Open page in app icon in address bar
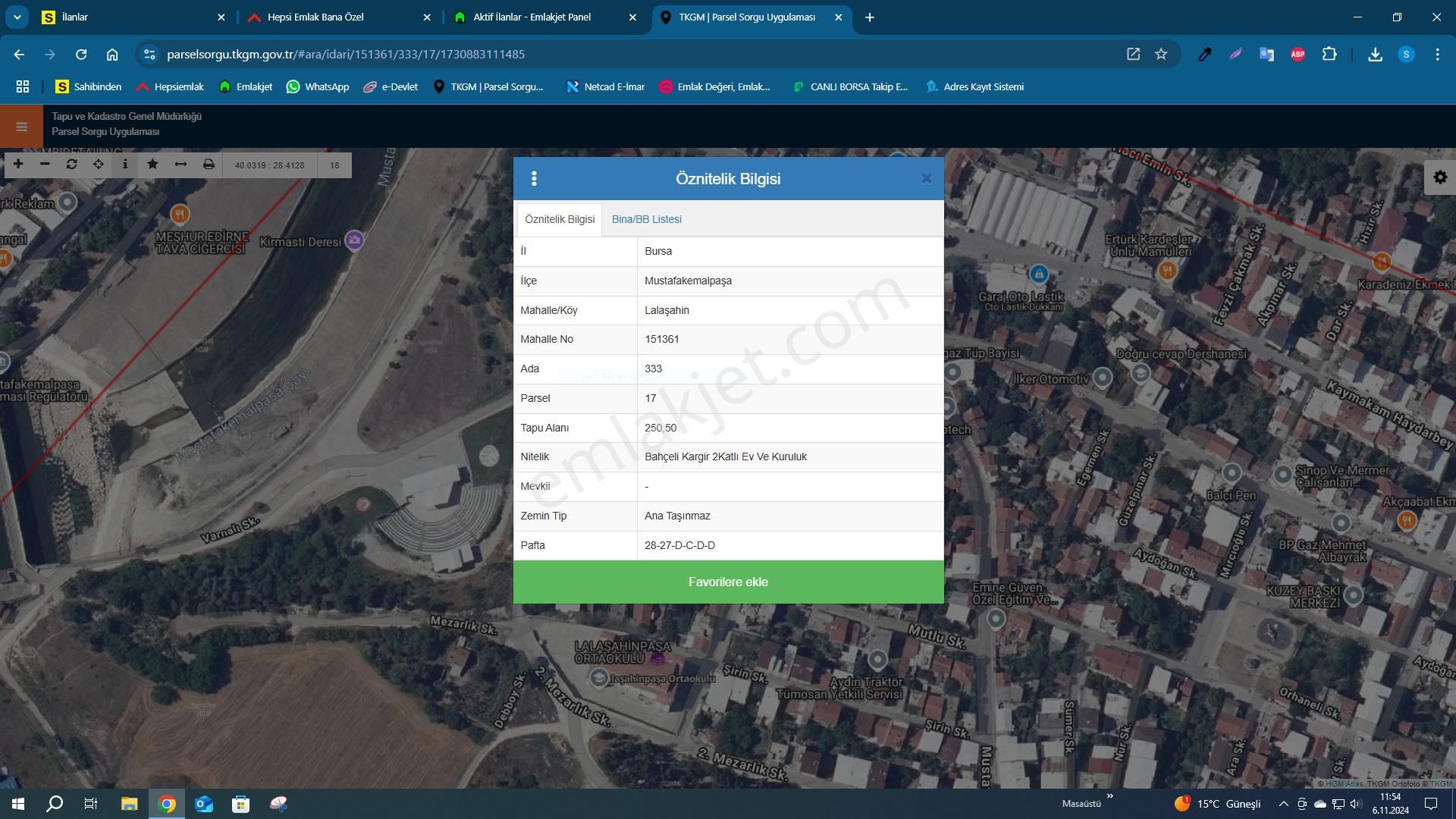1456x819 pixels. 1133,54
